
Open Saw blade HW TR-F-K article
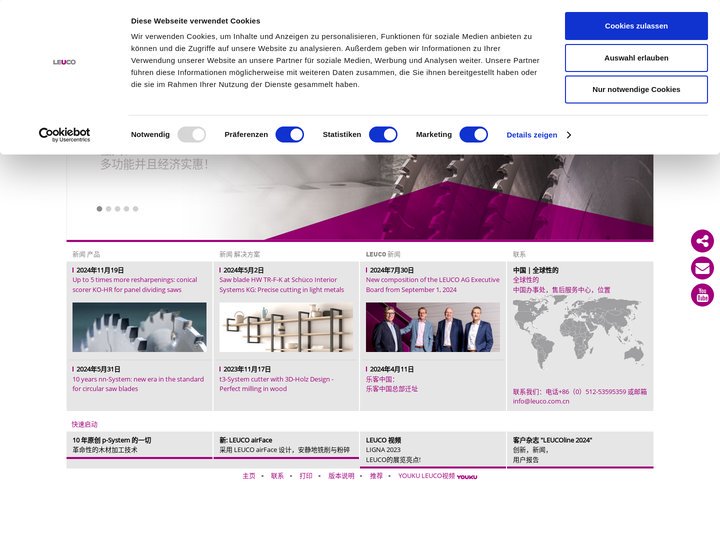click(281, 285)
